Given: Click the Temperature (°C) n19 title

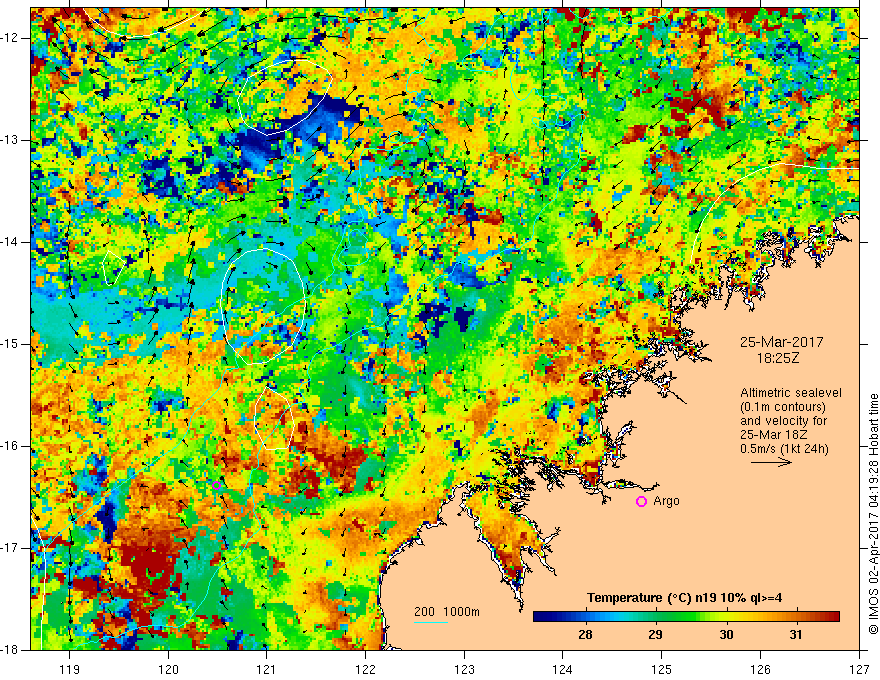Looking at the screenshot, I should pos(685,598).
